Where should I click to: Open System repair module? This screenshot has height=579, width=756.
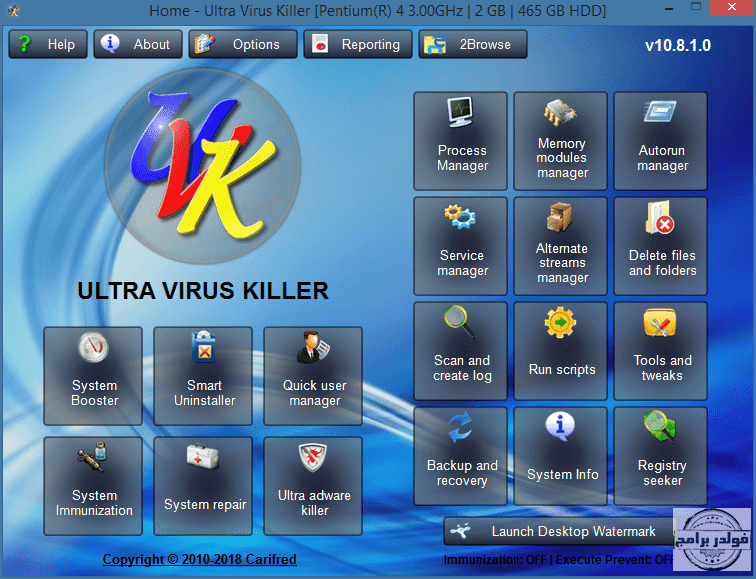[x=203, y=486]
